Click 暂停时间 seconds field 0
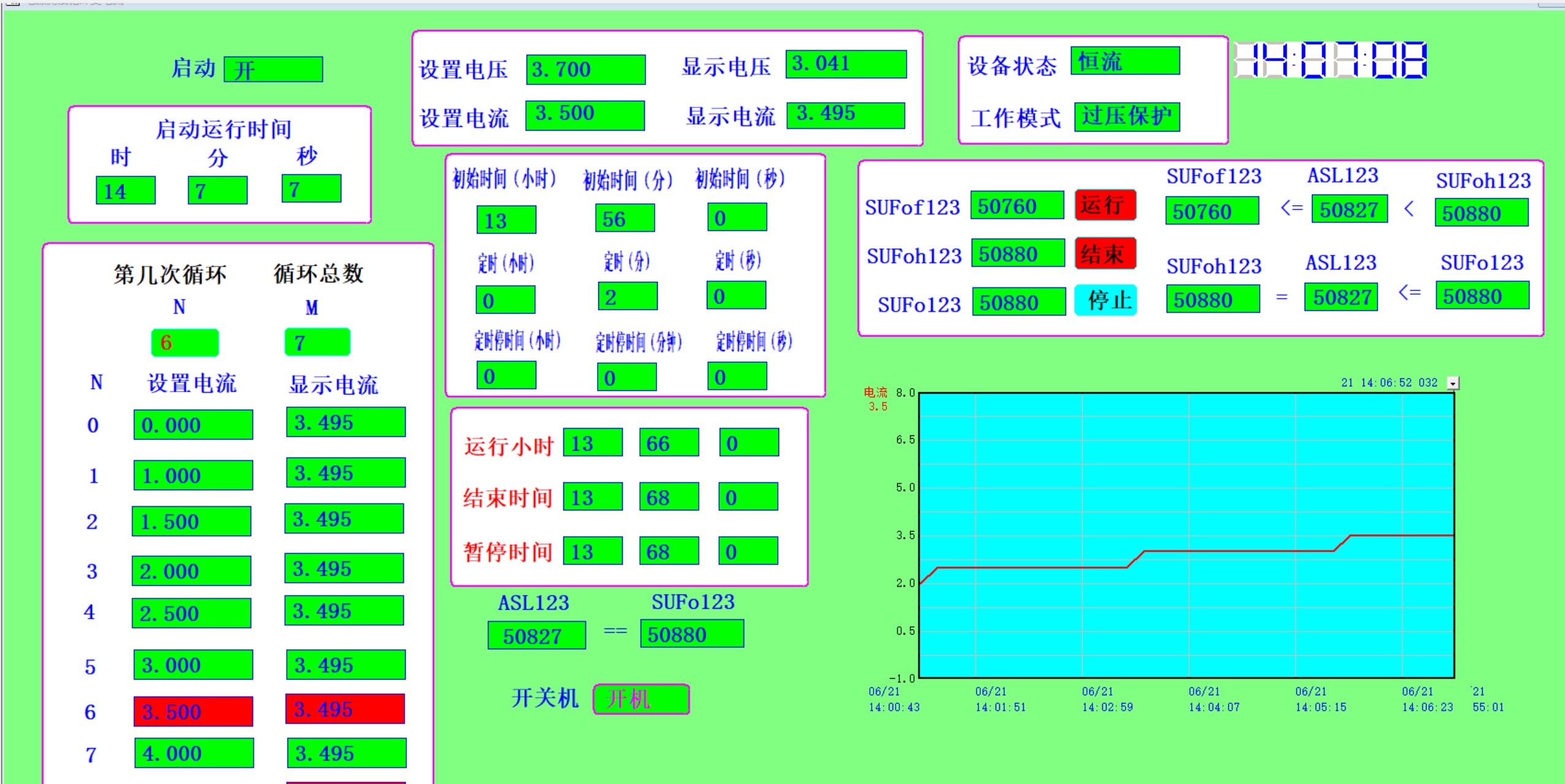This screenshot has height=784, width=1565. click(x=748, y=551)
